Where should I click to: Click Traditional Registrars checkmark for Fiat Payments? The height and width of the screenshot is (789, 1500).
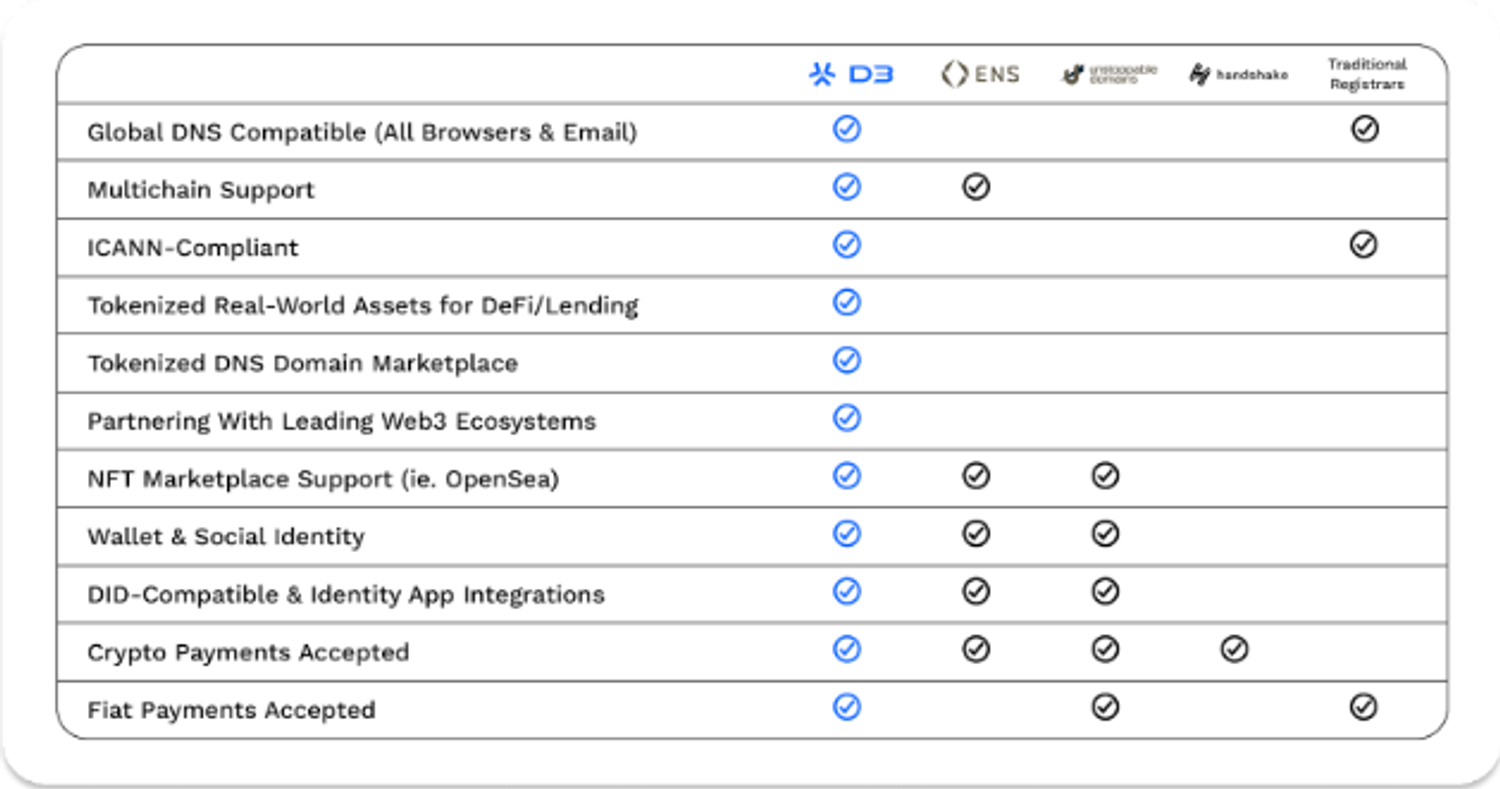[1364, 708]
